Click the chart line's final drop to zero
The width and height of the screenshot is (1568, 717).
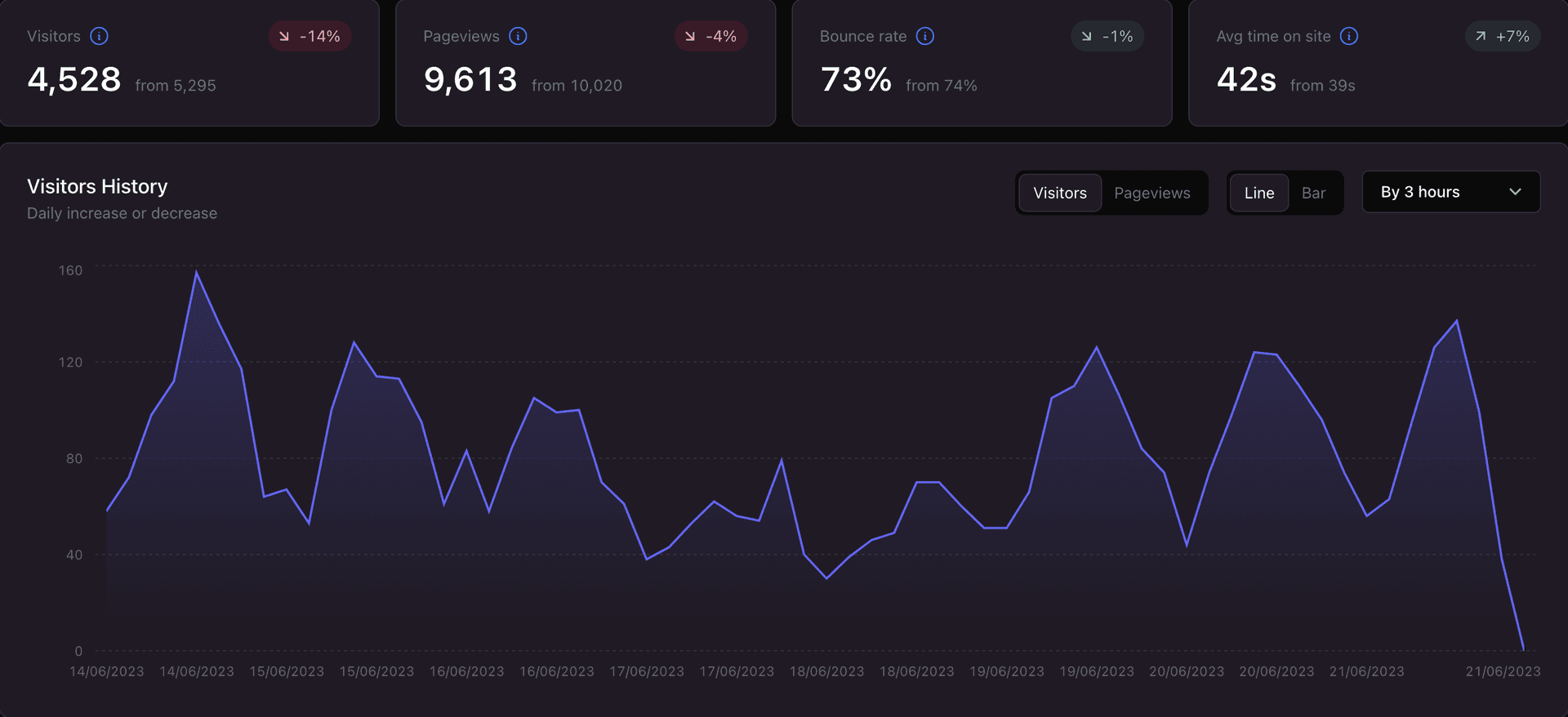[1523, 650]
